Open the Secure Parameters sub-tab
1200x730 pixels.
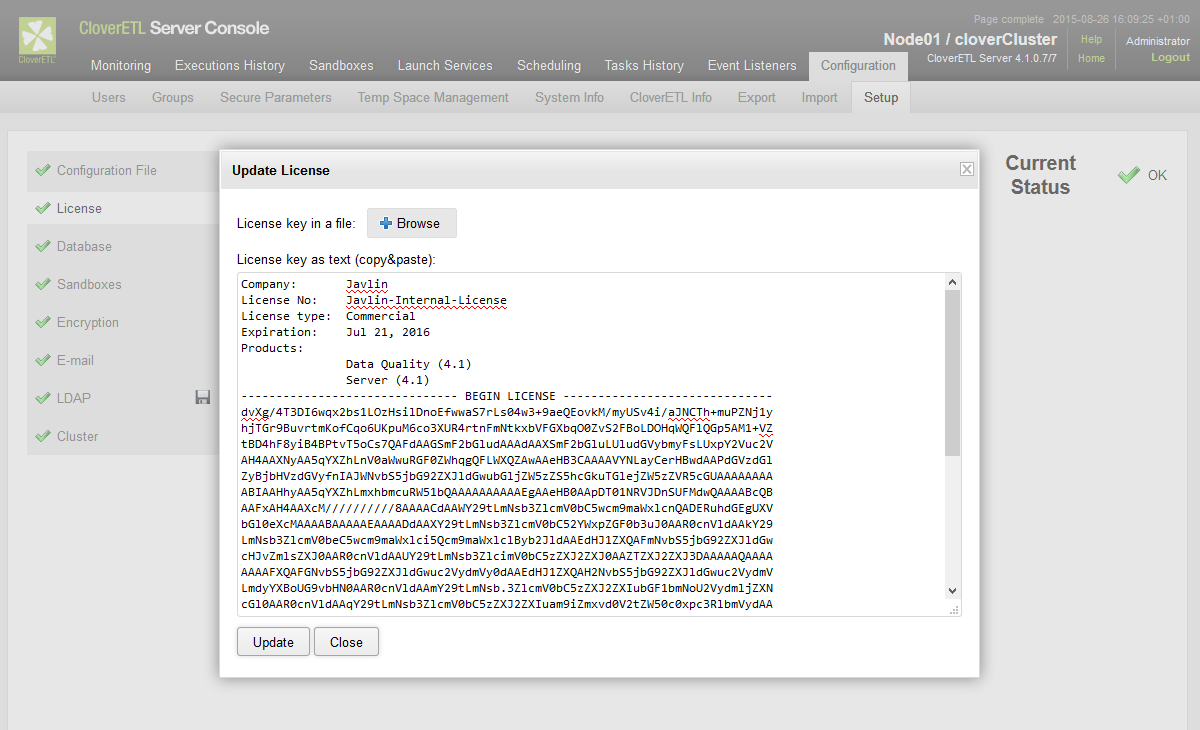pos(276,97)
